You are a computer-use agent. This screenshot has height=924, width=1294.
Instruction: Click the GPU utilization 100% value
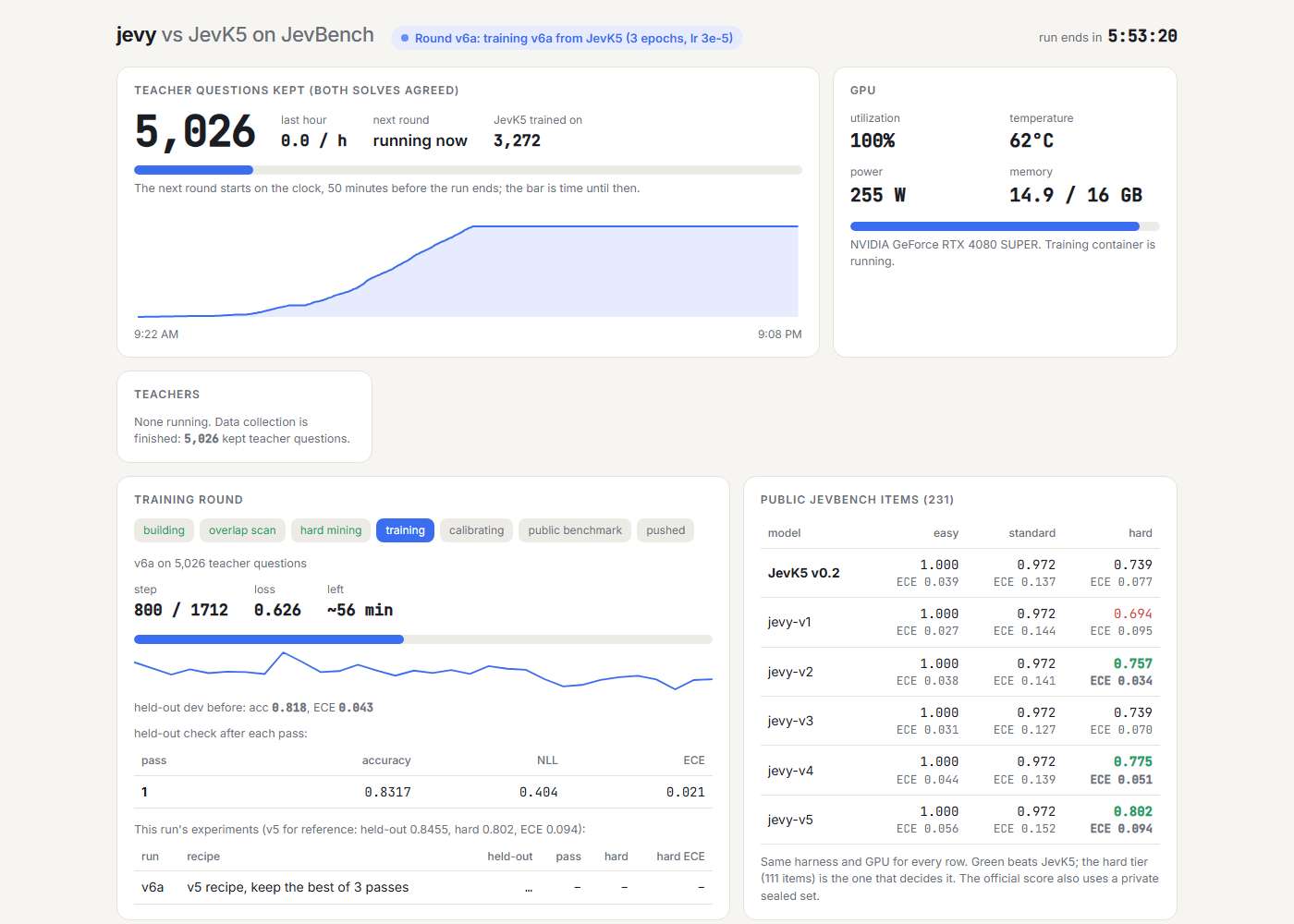(873, 140)
